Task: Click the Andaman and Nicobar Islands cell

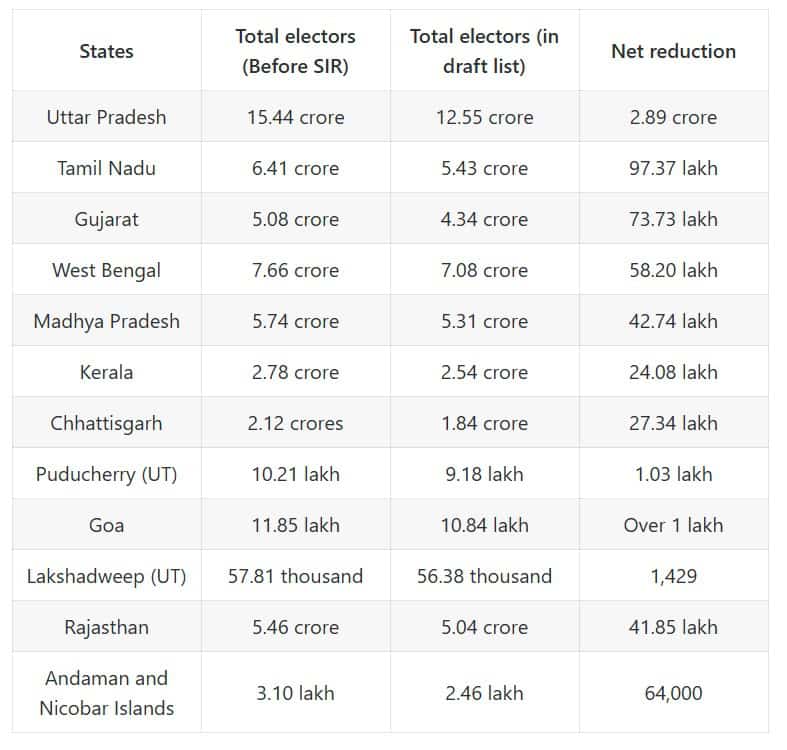Action: [106, 693]
